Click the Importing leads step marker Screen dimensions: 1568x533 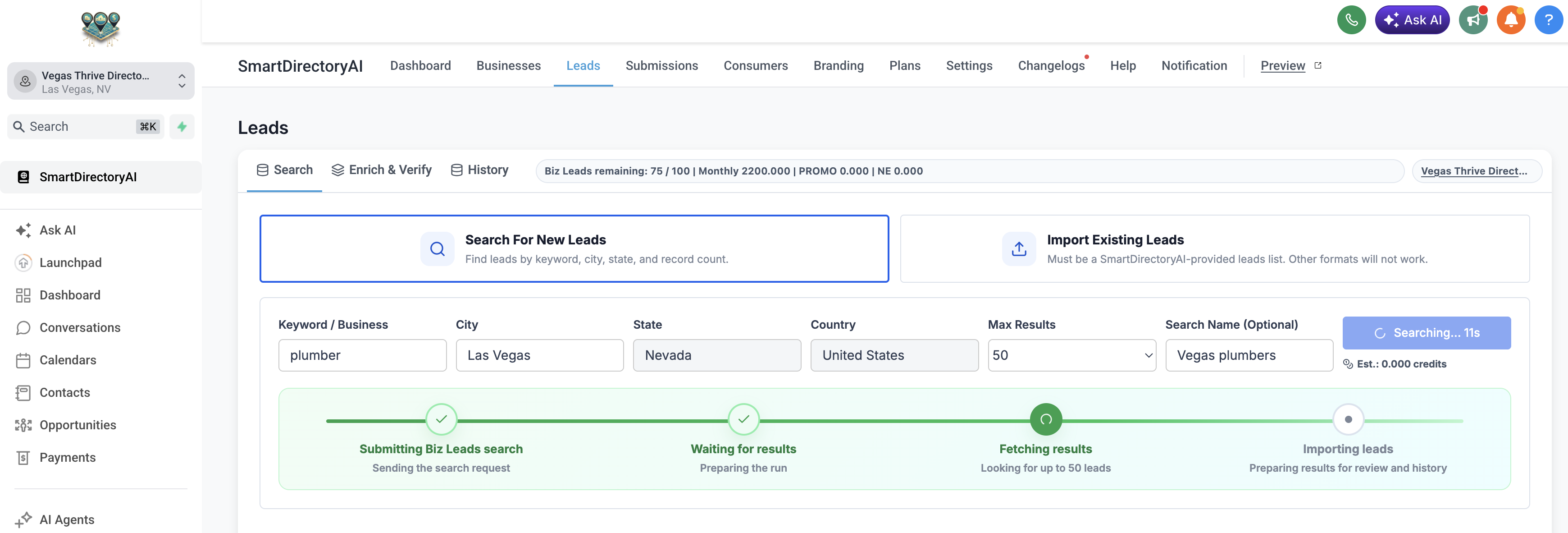[x=1348, y=419]
